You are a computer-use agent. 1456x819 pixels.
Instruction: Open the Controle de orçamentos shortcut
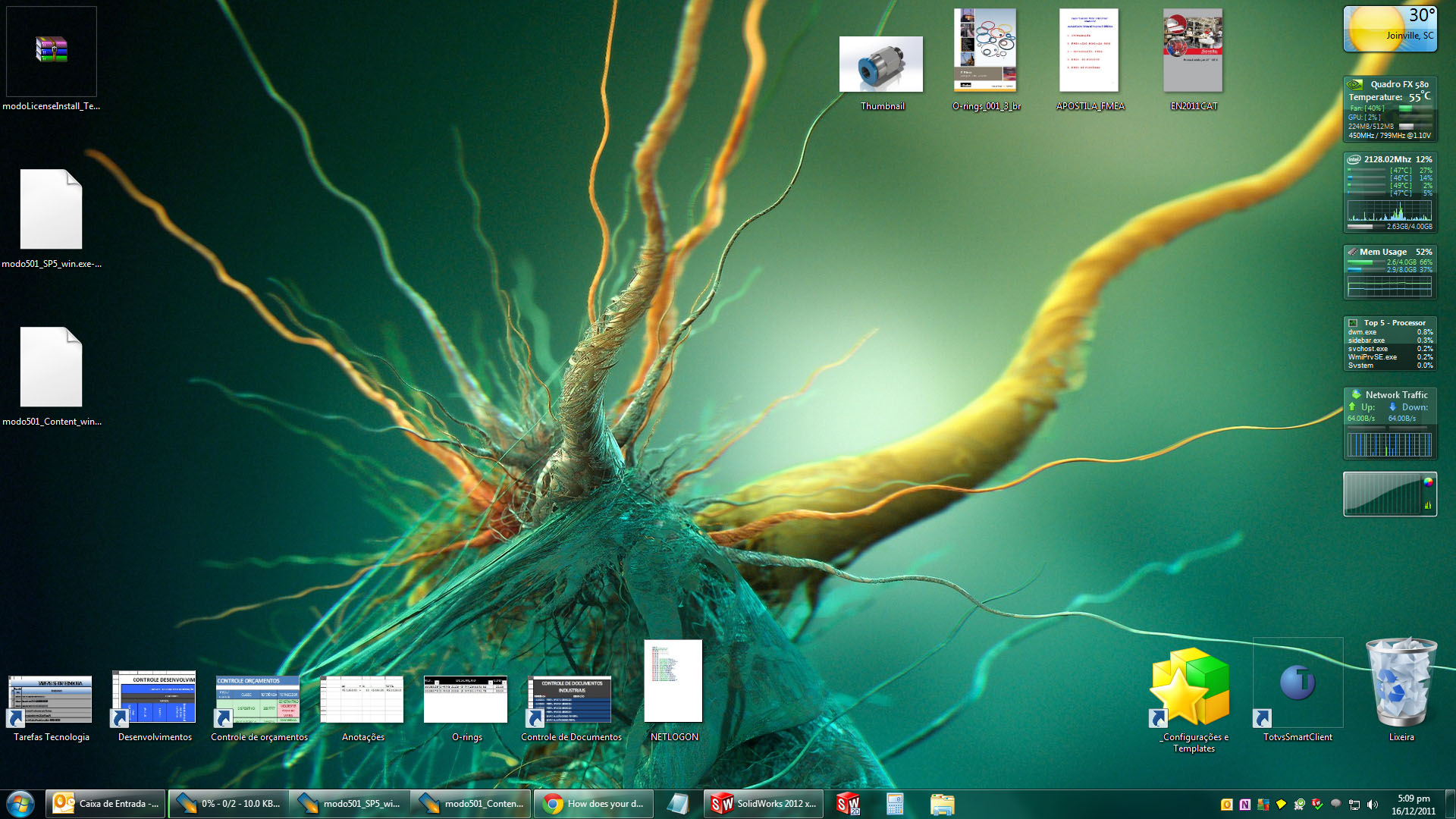[x=258, y=700]
